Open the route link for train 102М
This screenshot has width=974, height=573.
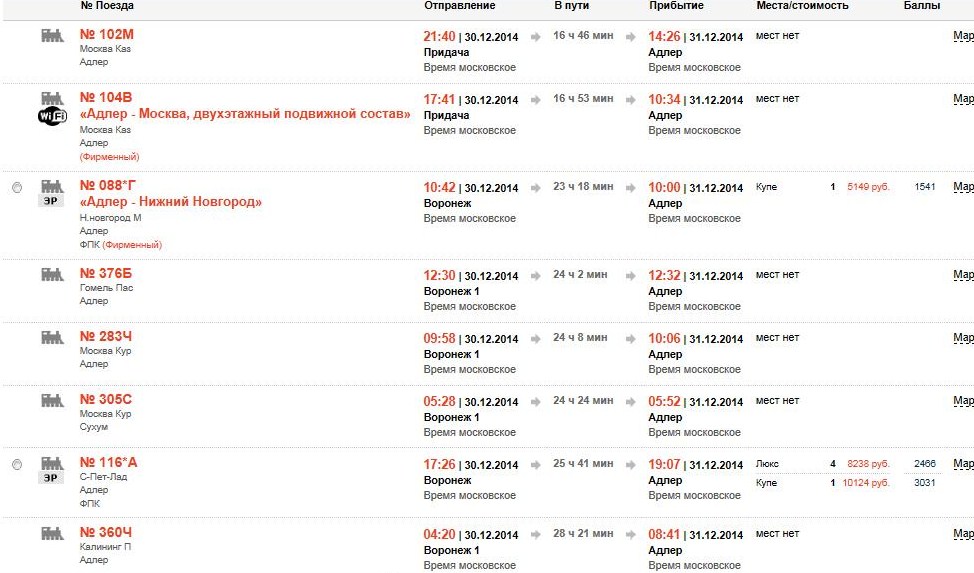pos(963,36)
